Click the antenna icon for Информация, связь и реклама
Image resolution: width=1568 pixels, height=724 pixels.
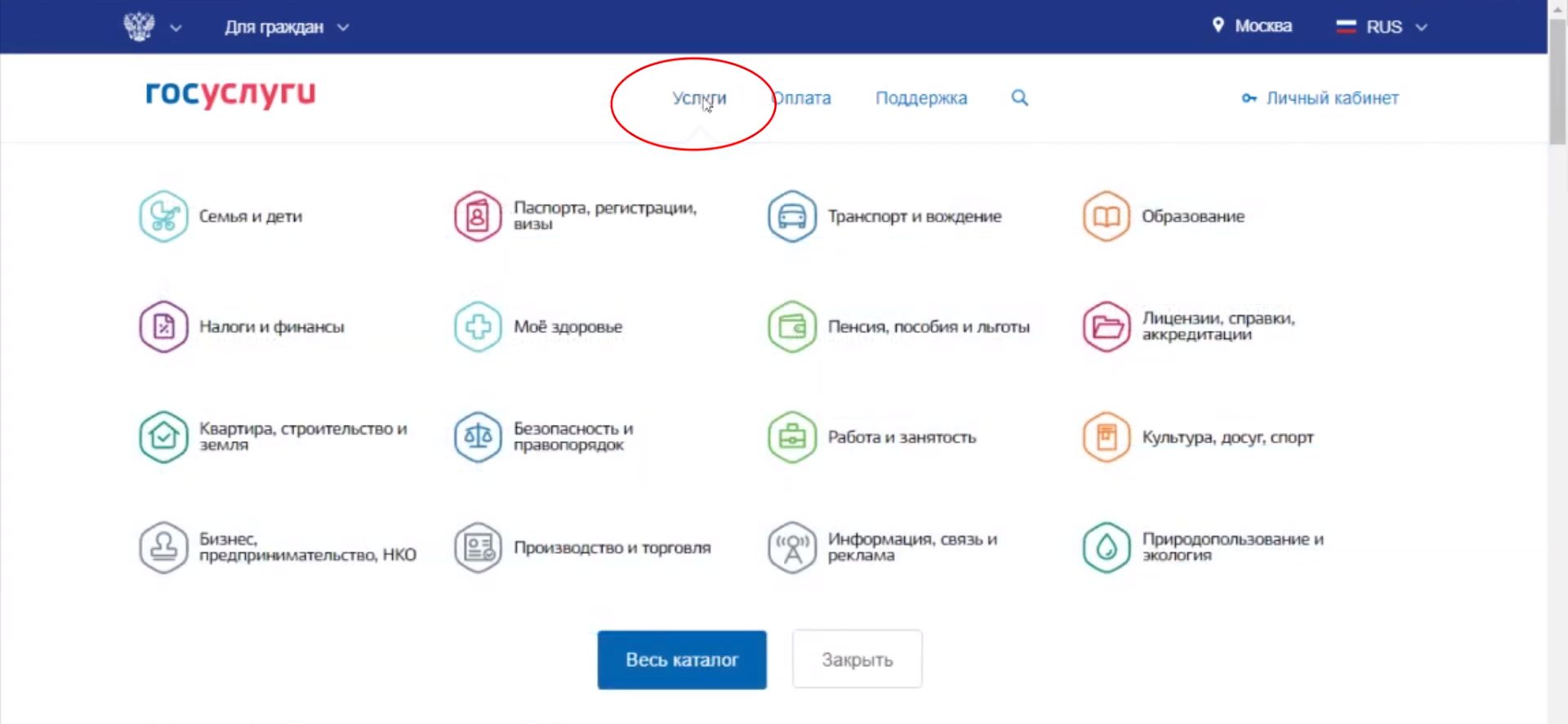[791, 547]
